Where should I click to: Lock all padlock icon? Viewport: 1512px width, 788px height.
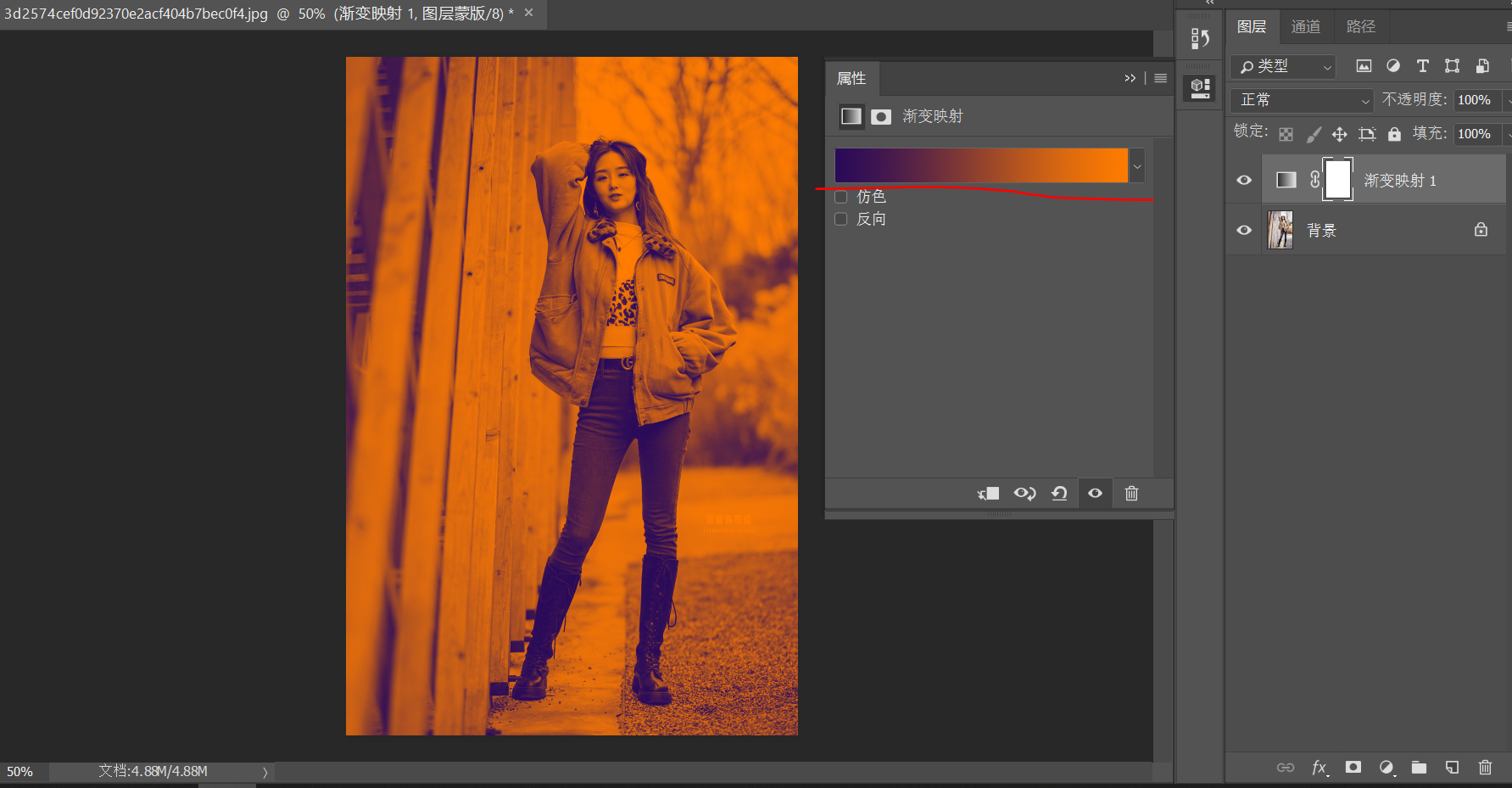point(1394,134)
